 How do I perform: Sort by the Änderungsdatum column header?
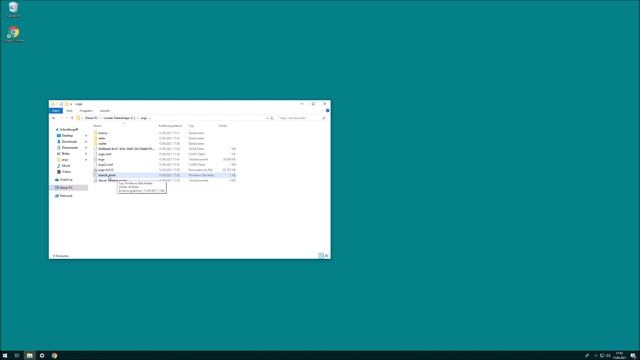(x=170, y=126)
